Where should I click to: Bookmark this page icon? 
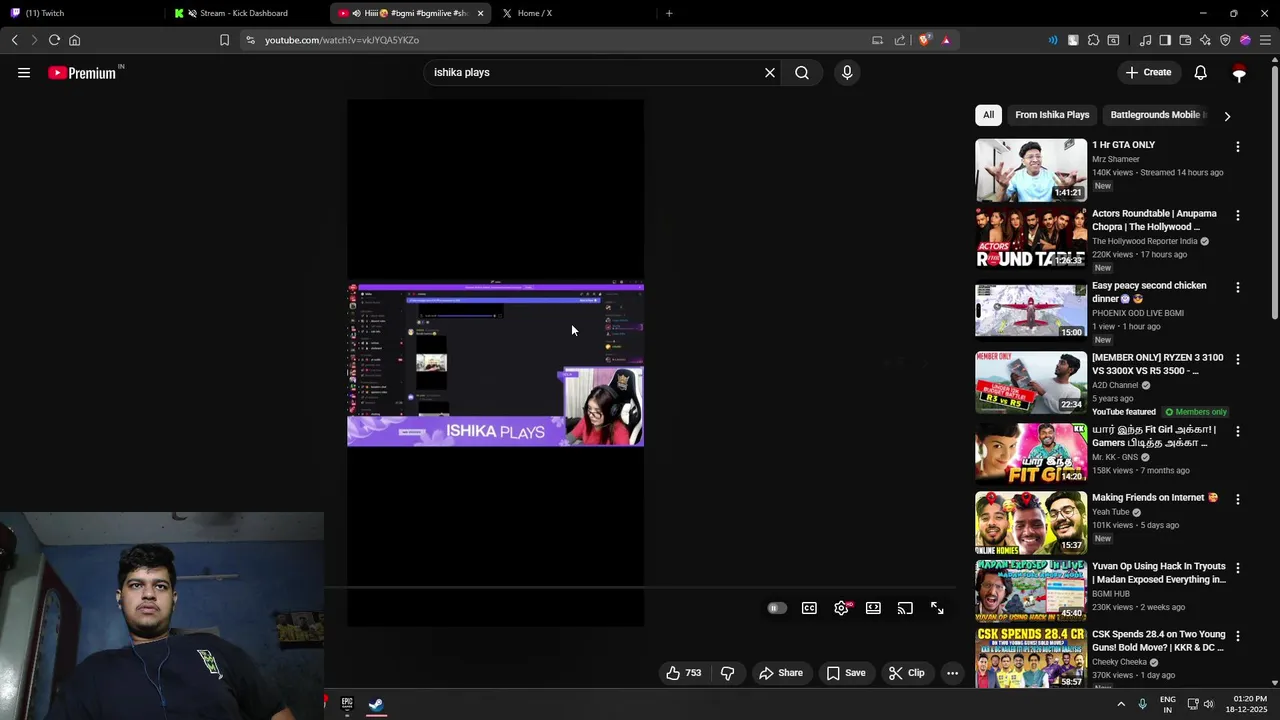click(x=224, y=40)
